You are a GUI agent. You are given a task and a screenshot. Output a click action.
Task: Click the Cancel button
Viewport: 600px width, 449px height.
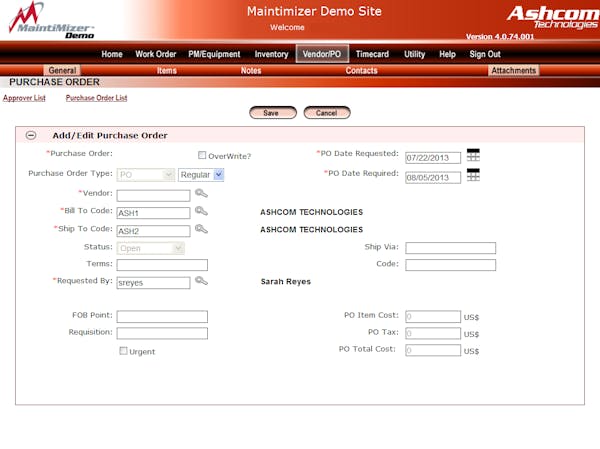coord(327,113)
